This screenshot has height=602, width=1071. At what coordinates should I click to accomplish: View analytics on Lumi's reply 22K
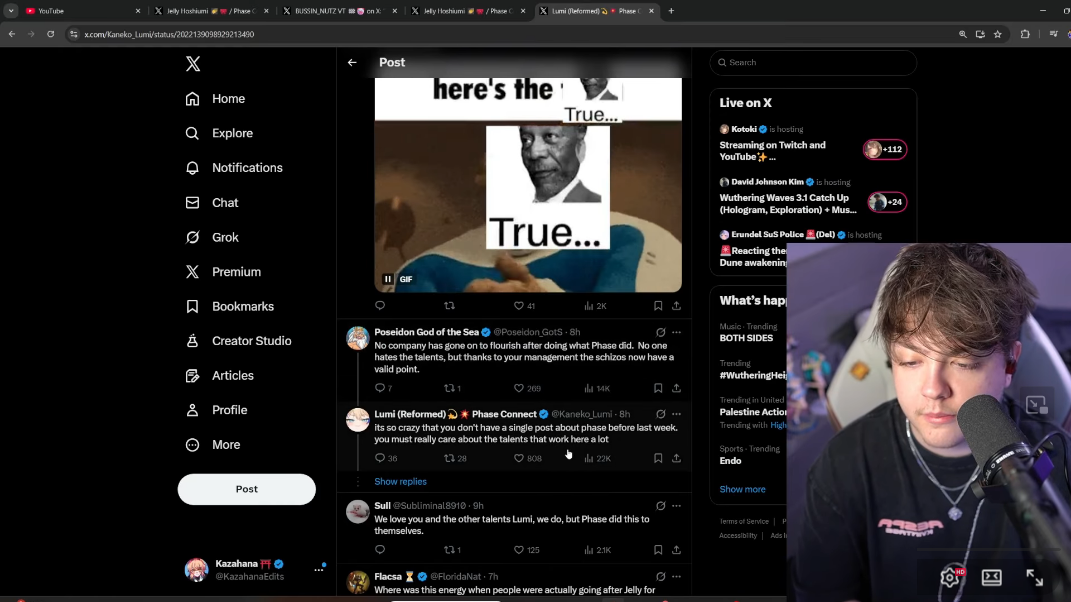(x=598, y=458)
